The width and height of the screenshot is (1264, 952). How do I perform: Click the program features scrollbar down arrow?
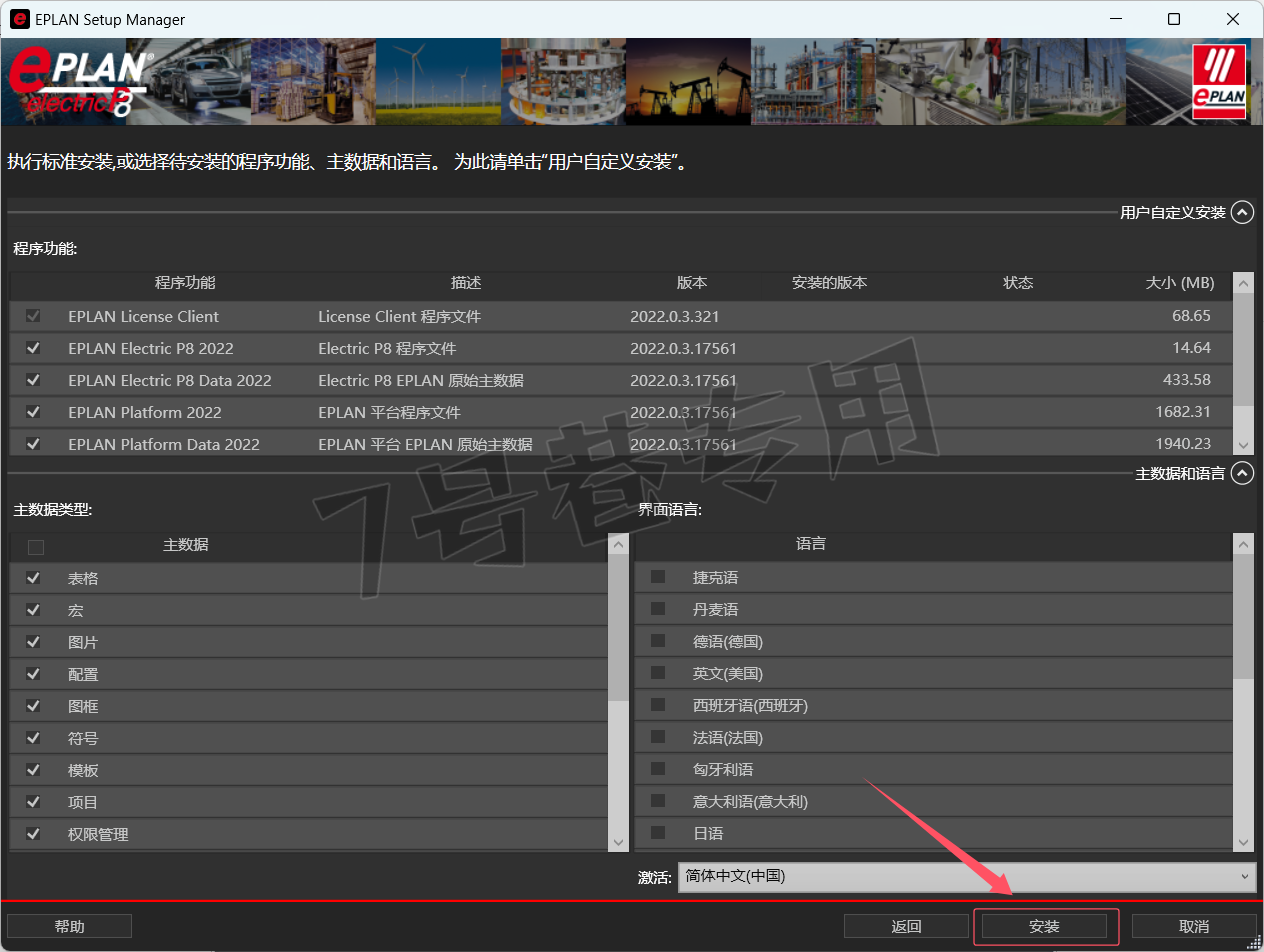click(x=1243, y=445)
